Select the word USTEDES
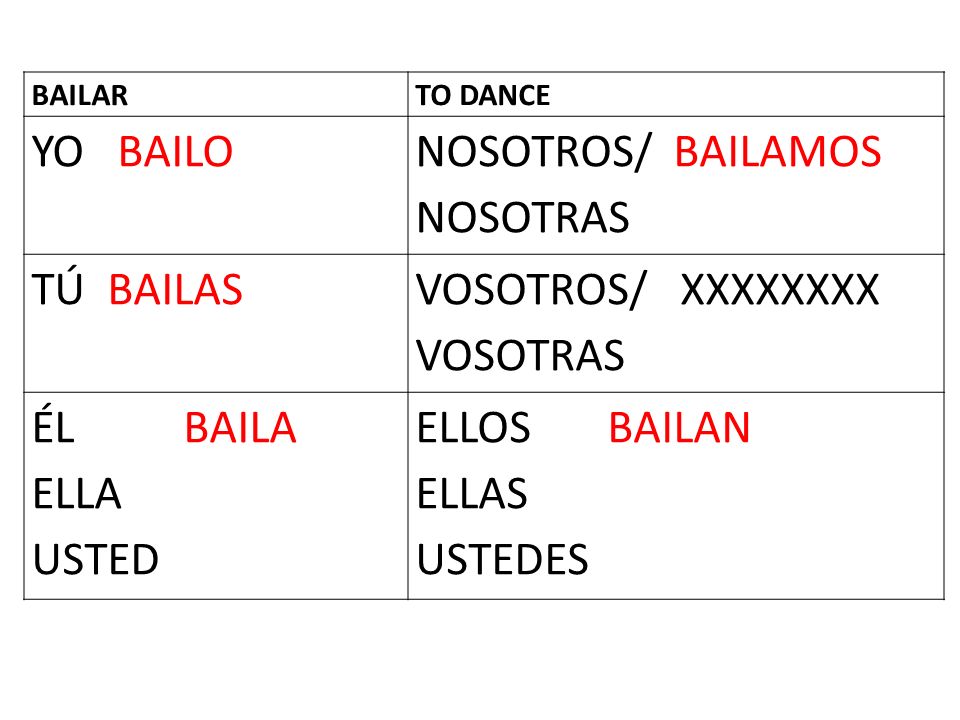Viewport: 960px width, 720px height. click(503, 560)
